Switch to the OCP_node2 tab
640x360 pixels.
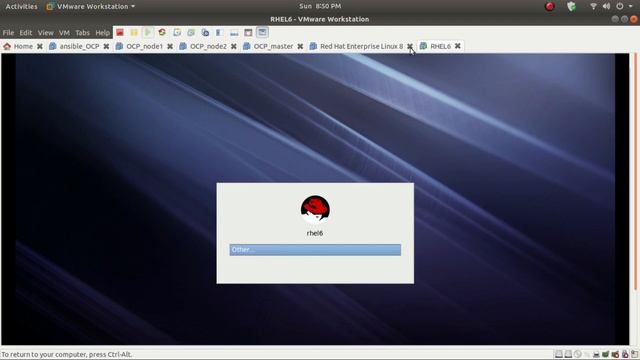[208, 46]
